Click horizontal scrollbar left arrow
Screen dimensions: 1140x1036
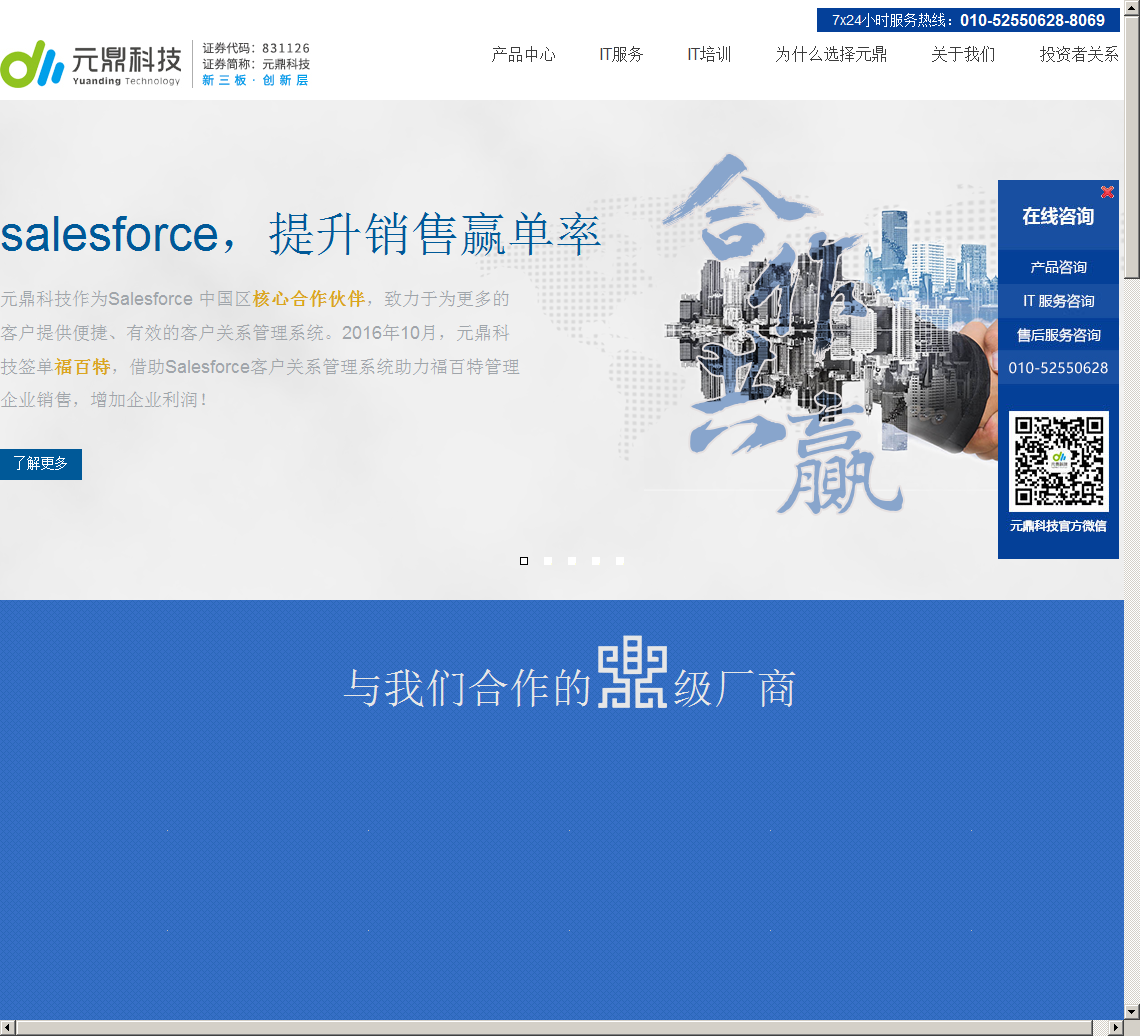[7, 1028]
